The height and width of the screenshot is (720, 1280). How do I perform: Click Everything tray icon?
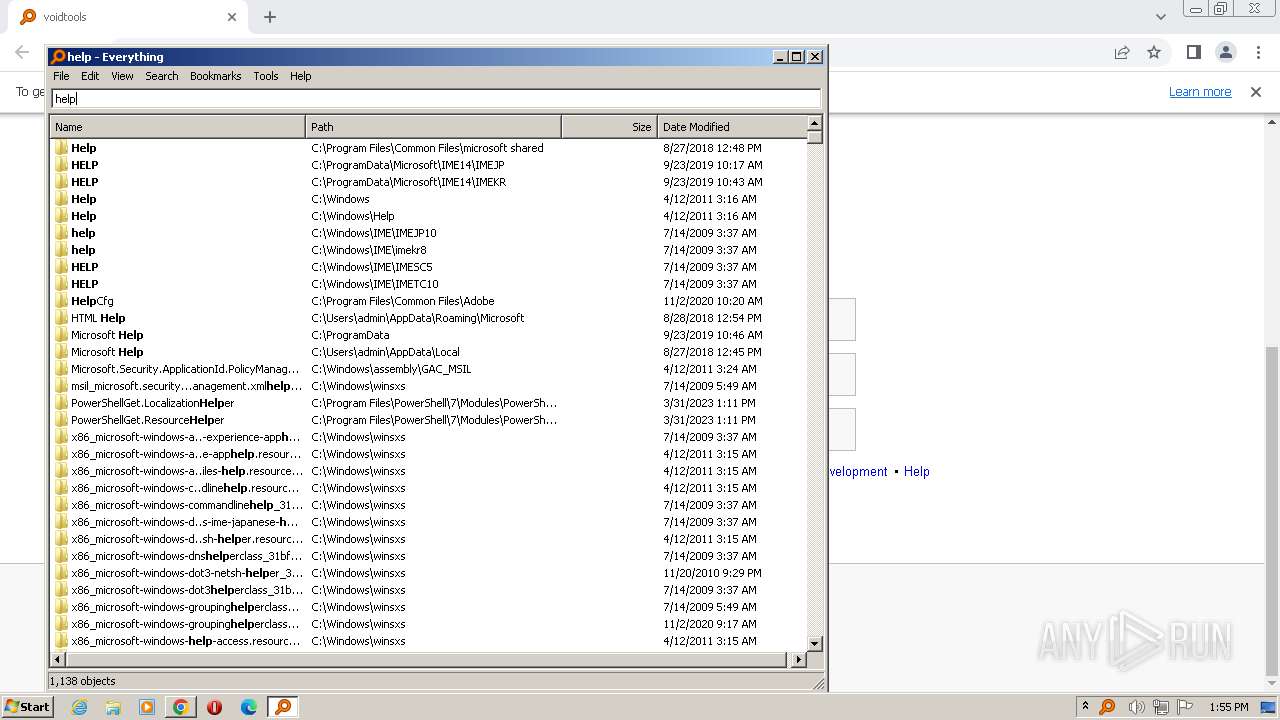[x=1107, y=707]
